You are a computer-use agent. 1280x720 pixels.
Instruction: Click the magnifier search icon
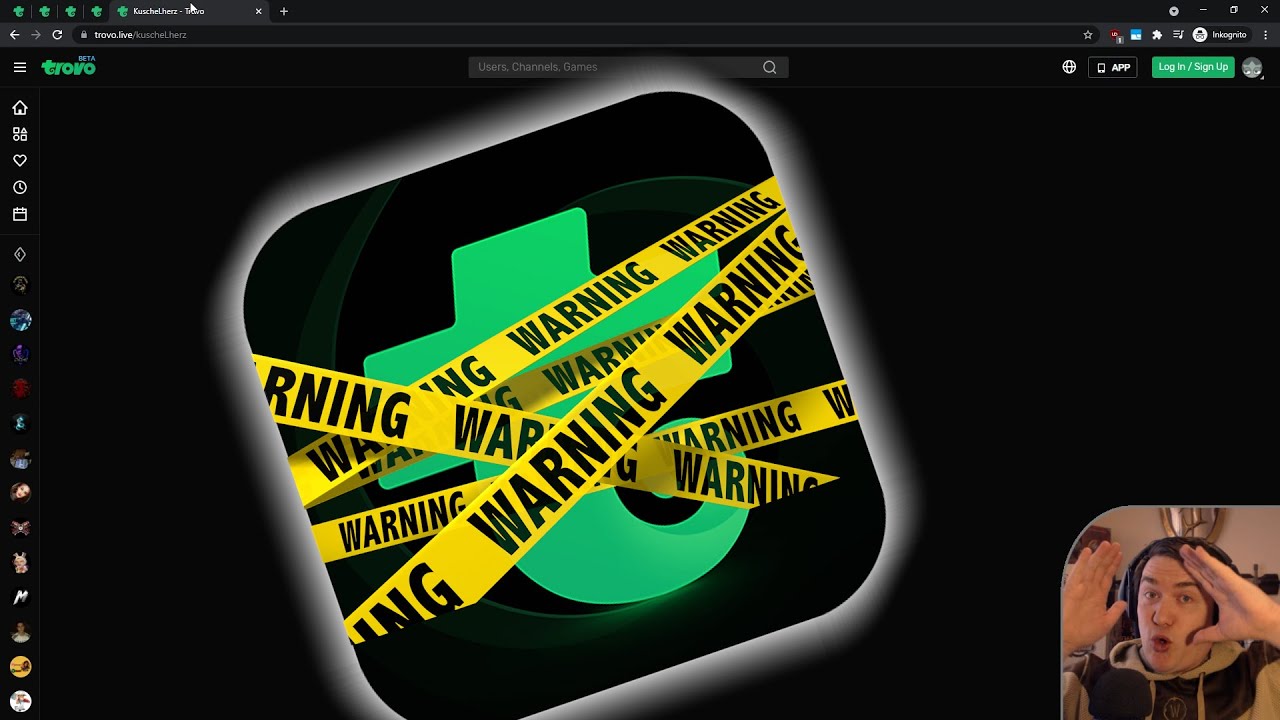[x=769, y=67]
